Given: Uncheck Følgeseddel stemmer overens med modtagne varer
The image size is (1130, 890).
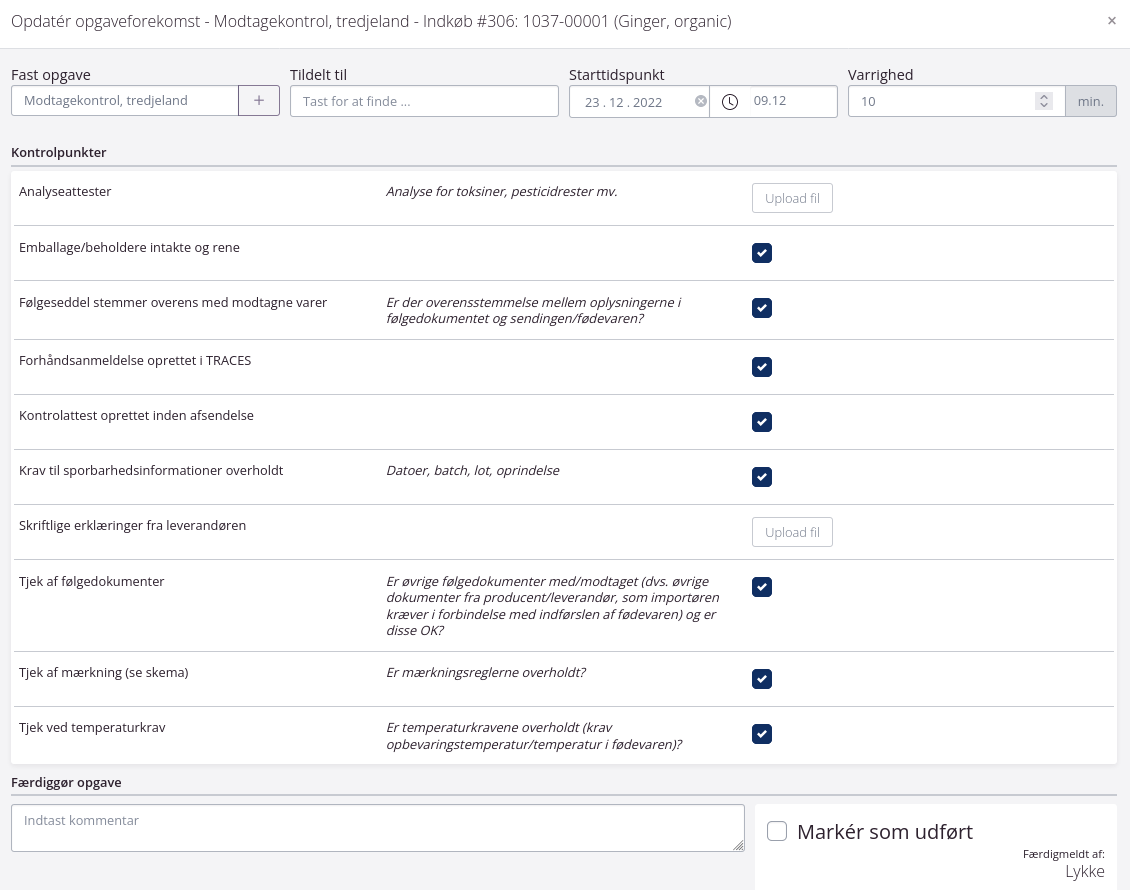Looking at the screenshot, I should [762, 308].
